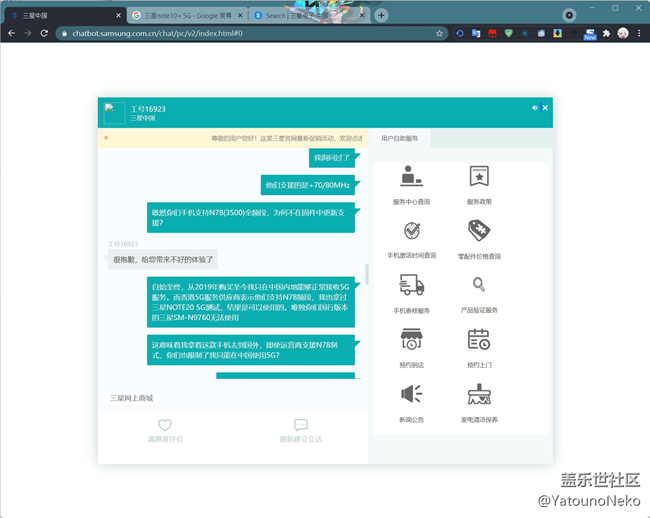Screen dimensions: 650x518
Task: Open the browser extensions puzzle icon
Action: click(x=606, y=33)
